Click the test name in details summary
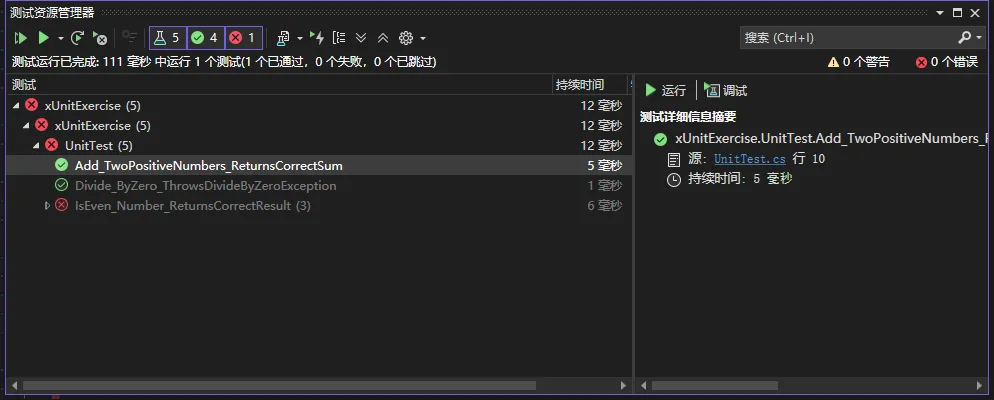This screenshot has width=994, height=400. pyautogui.click(x=831, y=139)
